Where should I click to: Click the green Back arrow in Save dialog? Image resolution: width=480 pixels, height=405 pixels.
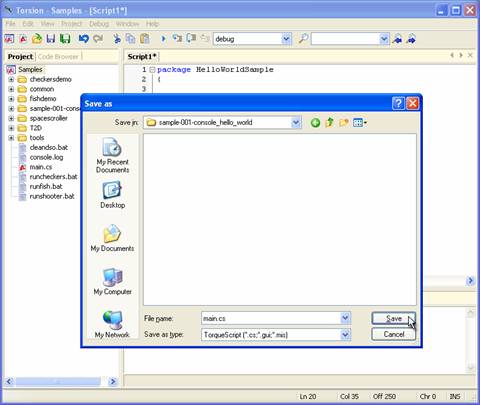tap(315, 123)
